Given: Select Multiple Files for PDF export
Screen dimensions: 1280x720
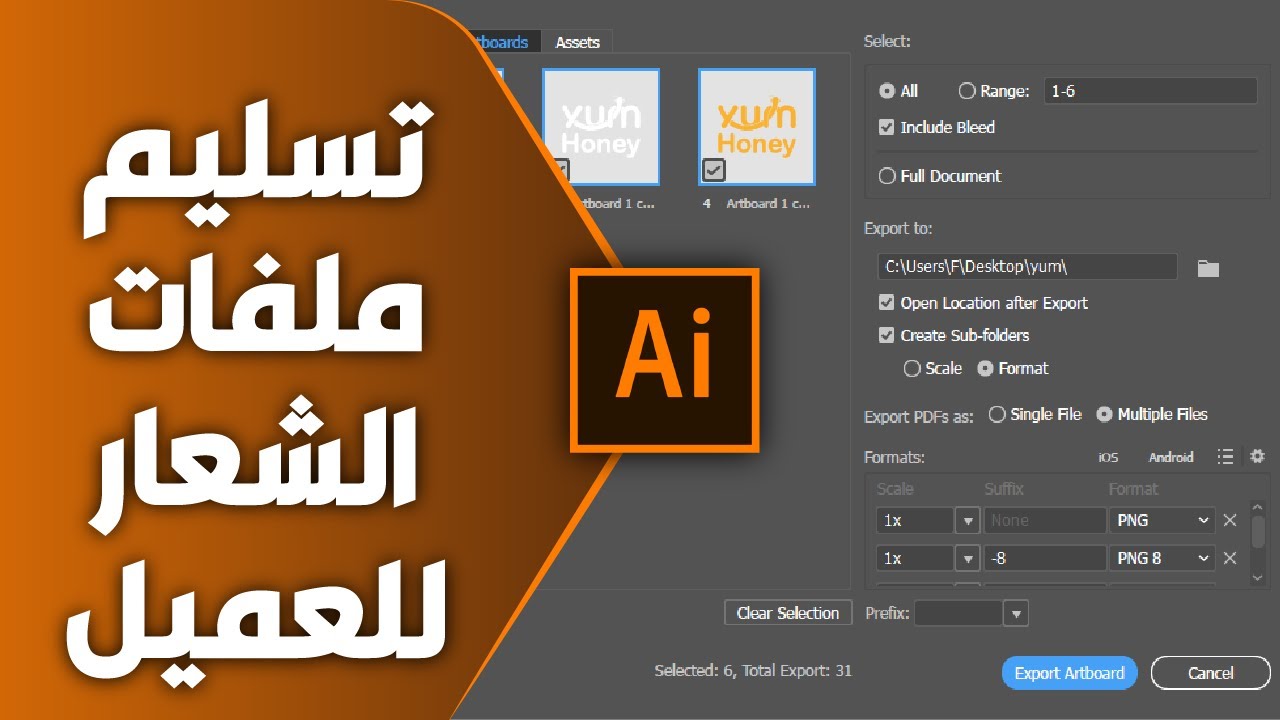Looking at the screenshot, I should [x=1104, y=414].
